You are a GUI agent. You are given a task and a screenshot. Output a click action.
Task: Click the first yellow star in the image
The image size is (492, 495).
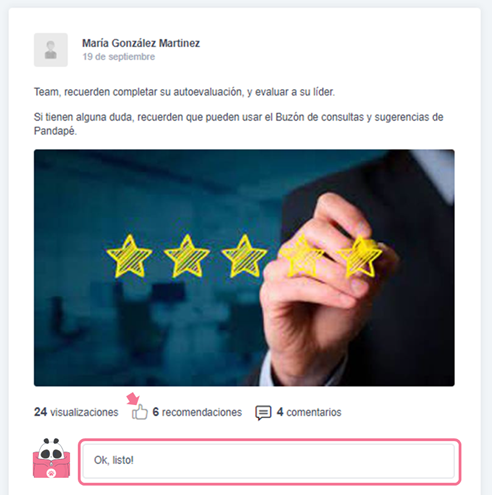click(129, 256)
